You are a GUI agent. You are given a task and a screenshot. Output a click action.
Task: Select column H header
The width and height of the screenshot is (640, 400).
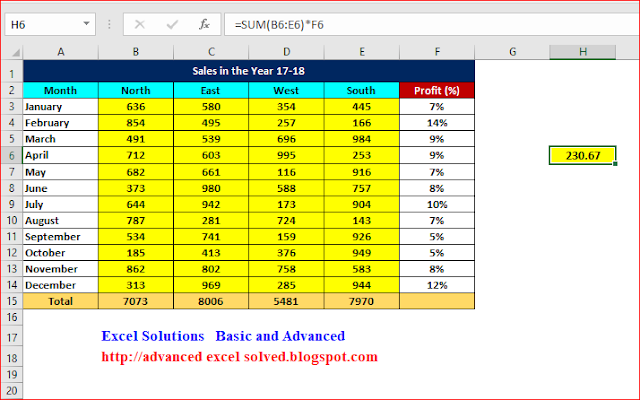583,52
